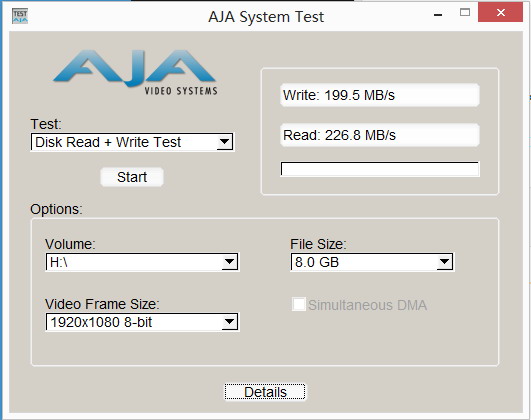
Task: Expand the Video Frame Size dropdown arrow
Action: pos(229,322)
